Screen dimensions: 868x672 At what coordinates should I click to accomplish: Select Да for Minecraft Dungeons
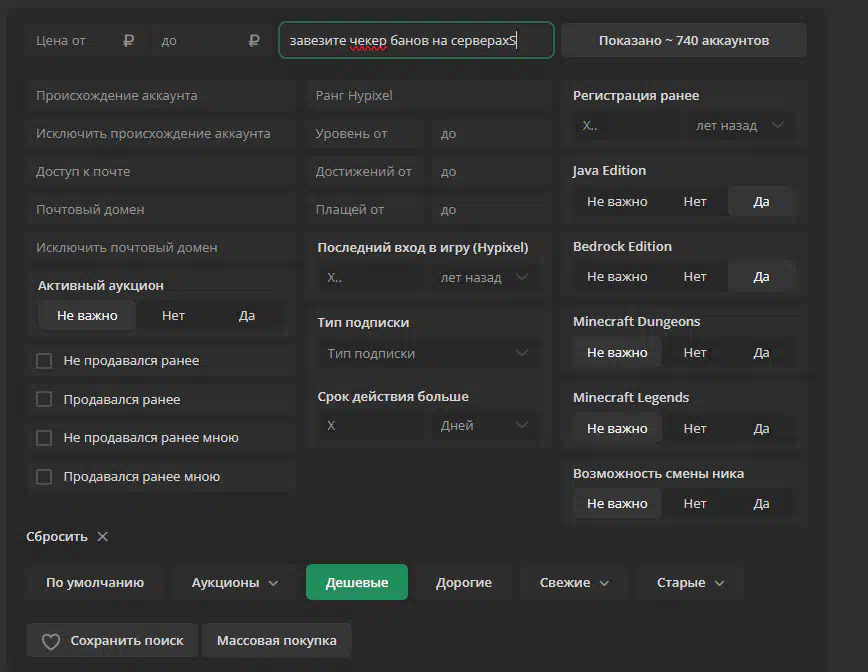pos(761,353)
